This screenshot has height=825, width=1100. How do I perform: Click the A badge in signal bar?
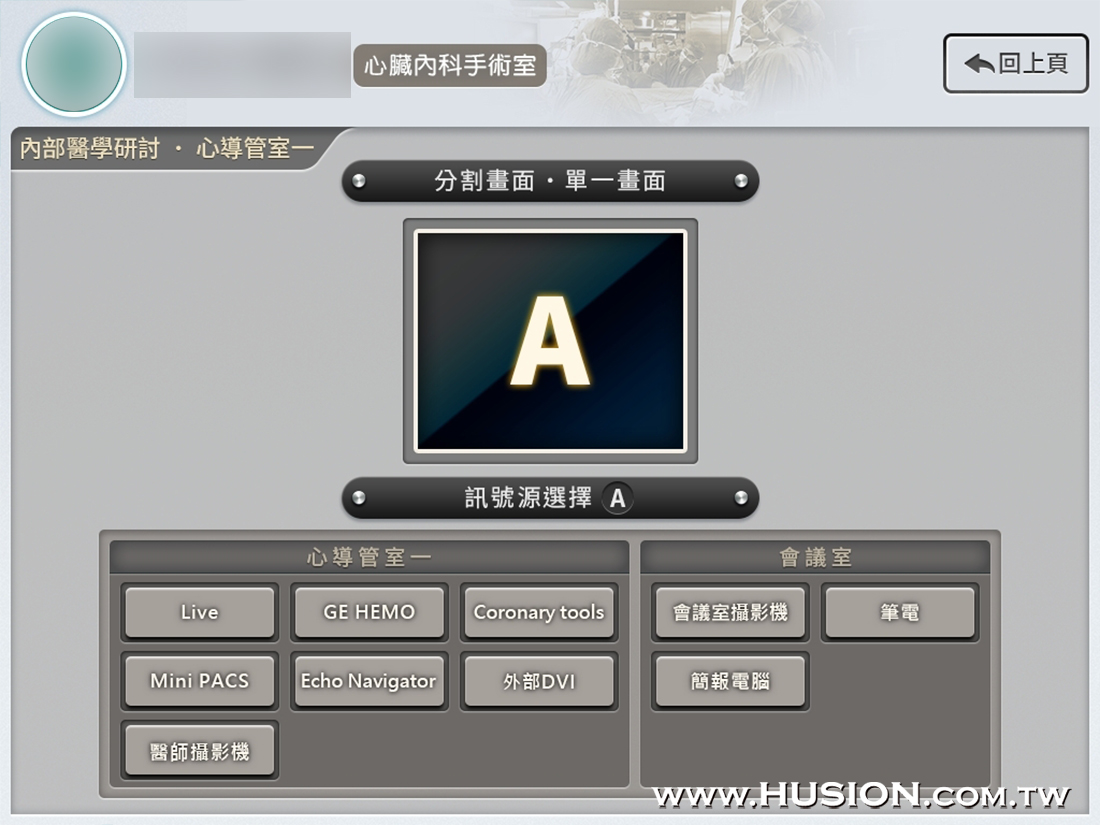(617, 498)
